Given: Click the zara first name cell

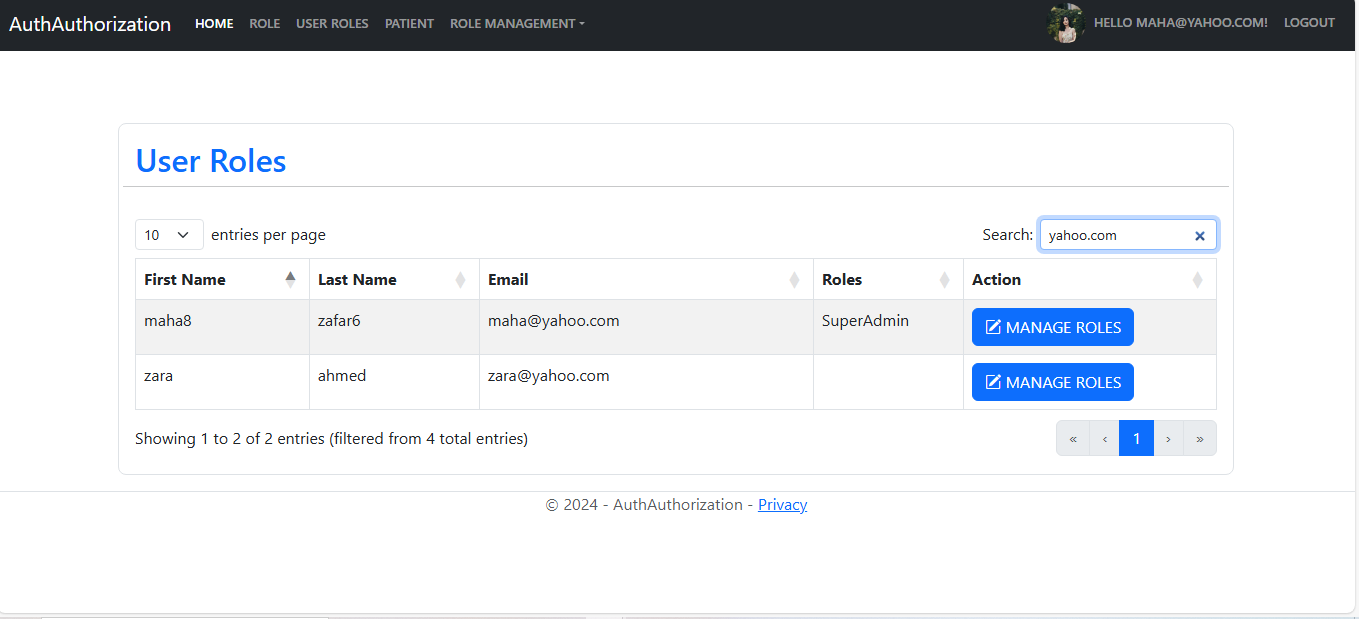Looking at the screenshot, I should [x=222, y=382].
